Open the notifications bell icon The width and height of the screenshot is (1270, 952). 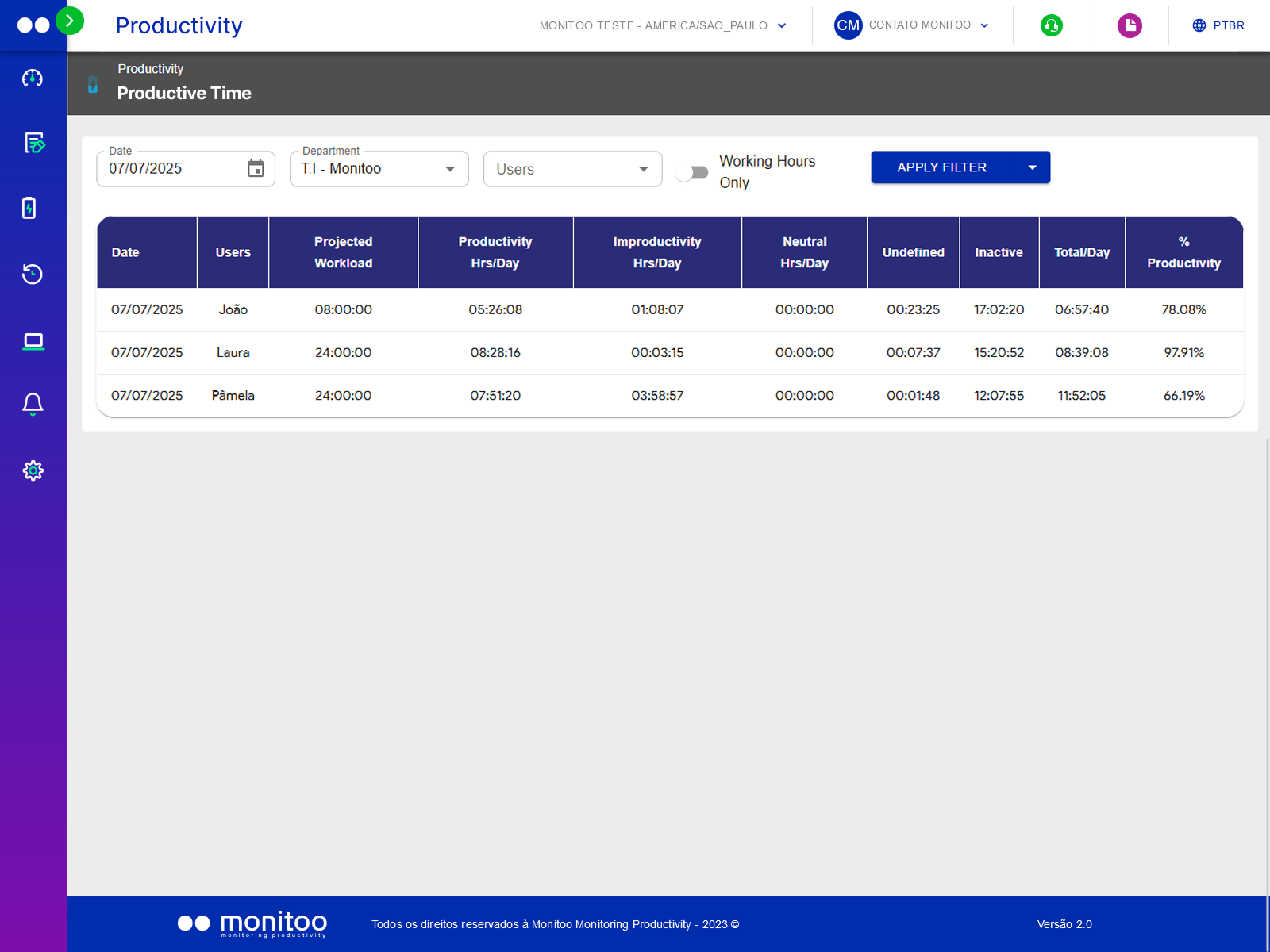pyautogui.click(x=33, y=404)
